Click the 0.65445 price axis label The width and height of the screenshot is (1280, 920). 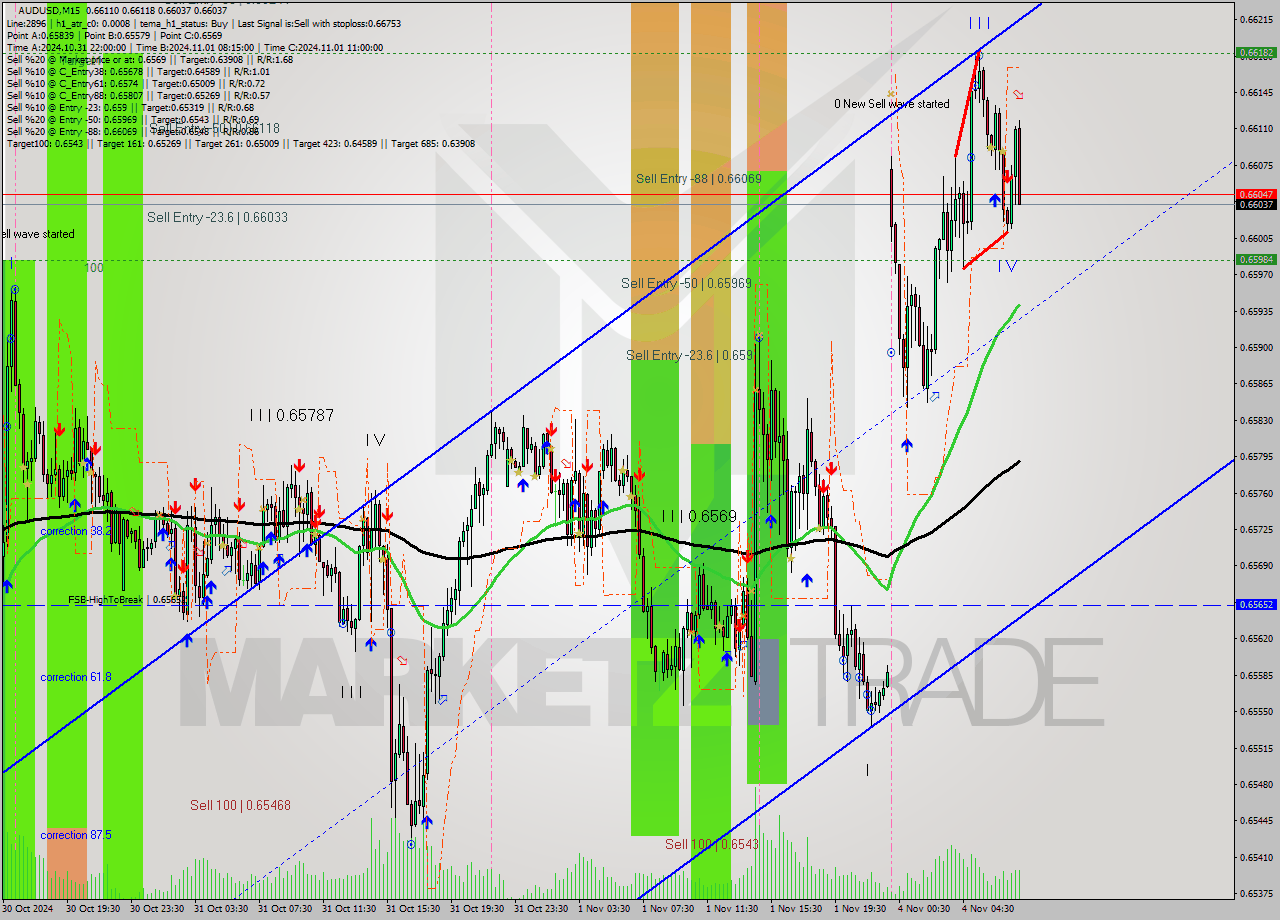tap(1256, 820)
